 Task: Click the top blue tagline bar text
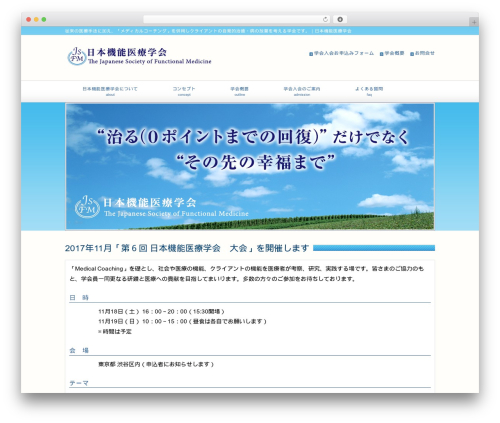pyautogui.click(x=208, y=31)
